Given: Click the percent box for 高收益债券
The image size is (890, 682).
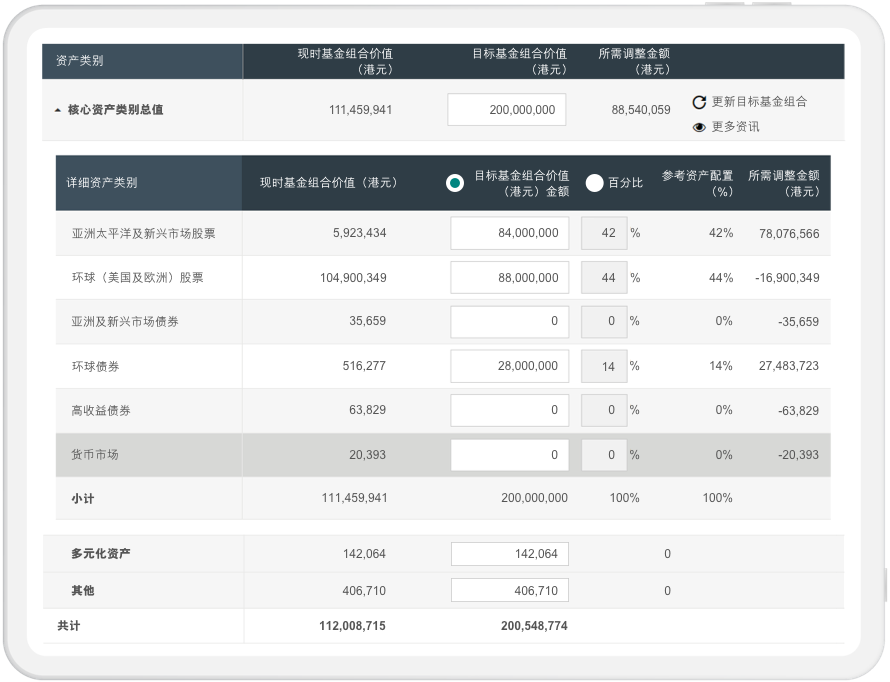Looking at the screenshot, I should pyautogui.click(x=604, y=410).
